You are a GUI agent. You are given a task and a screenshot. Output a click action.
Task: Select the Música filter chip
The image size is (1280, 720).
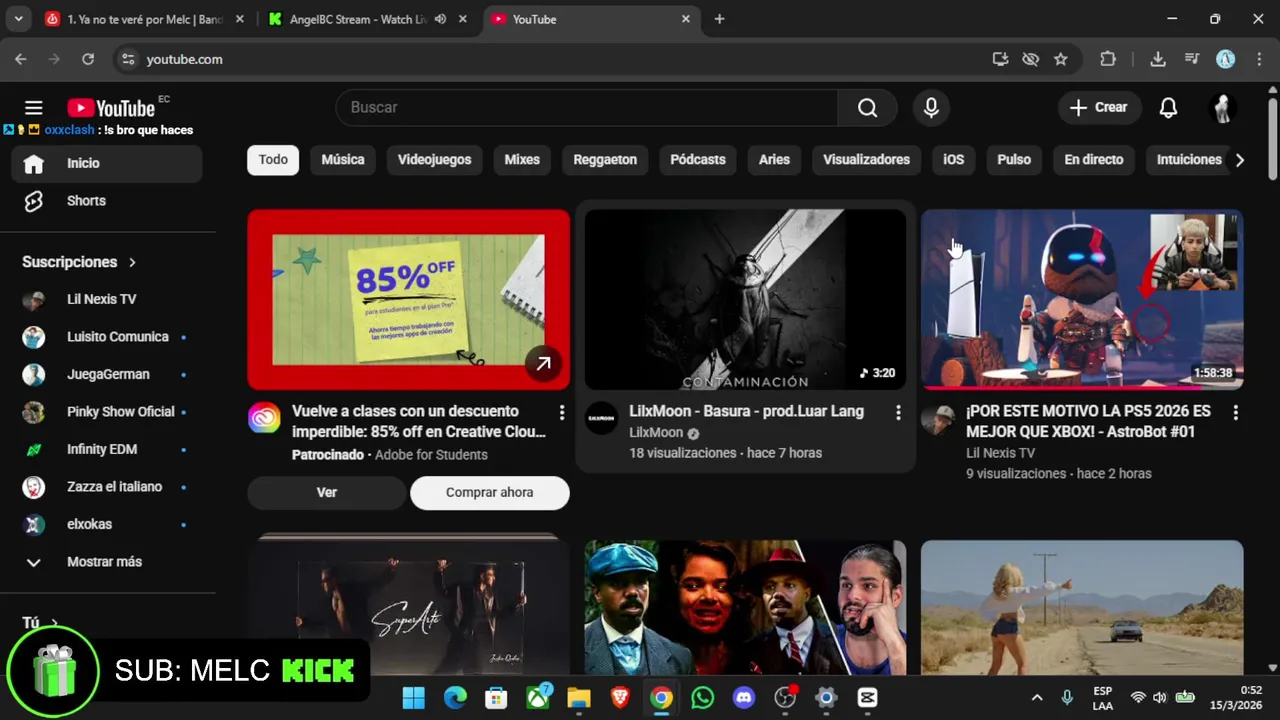pyautogui.click(x=343, y=160)
